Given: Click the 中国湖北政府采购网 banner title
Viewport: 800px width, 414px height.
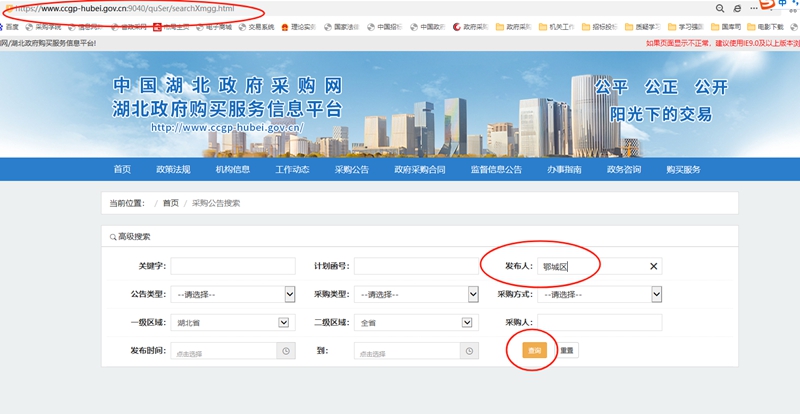Looking at the screenshot, I should [228, 85].
